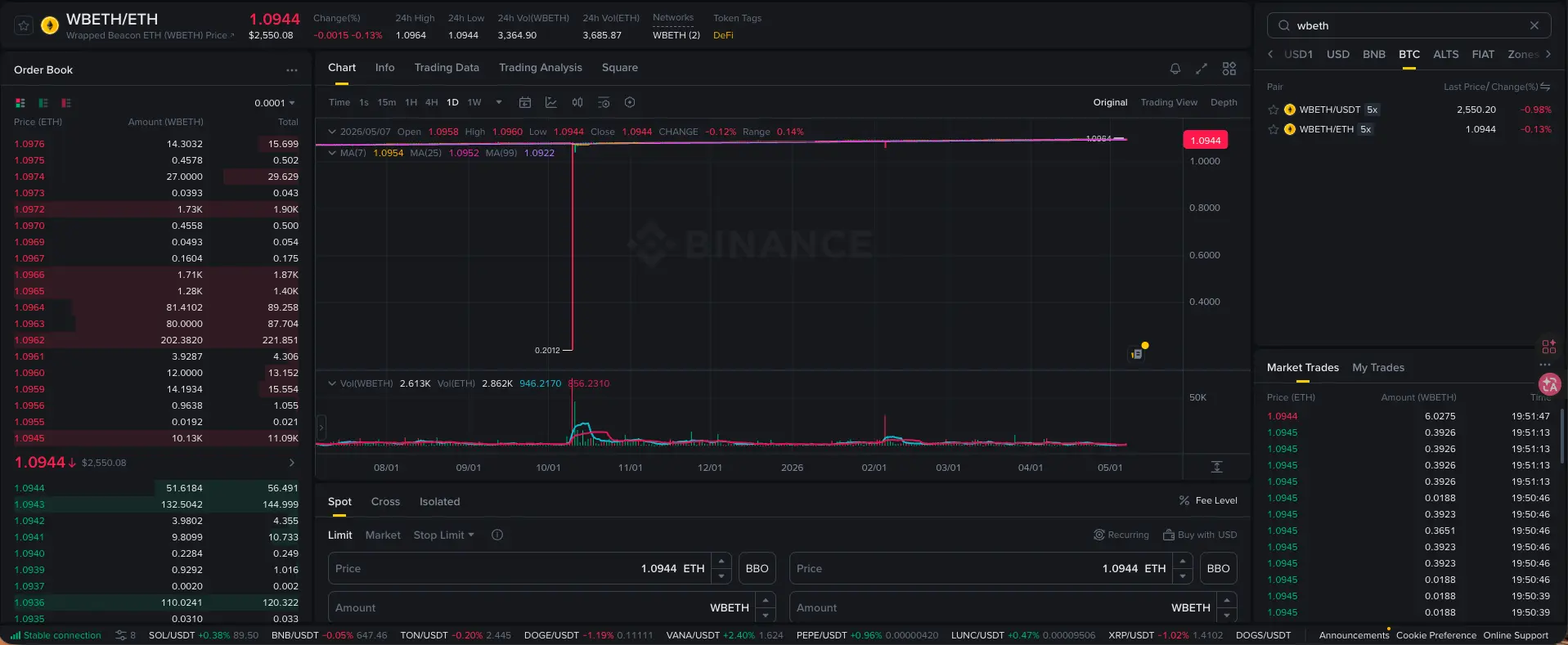1568x645 pixels.
Task: Open the Info tab
Action: (385, 68)
